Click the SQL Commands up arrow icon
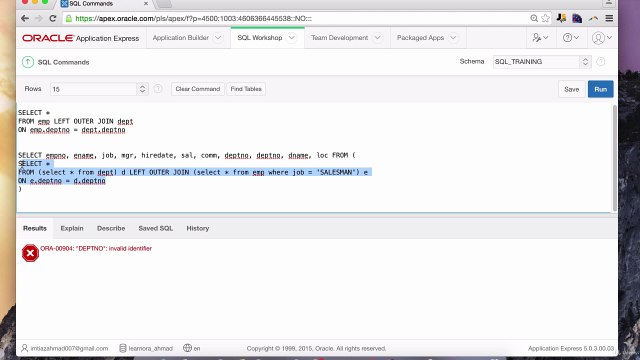The height and width of the screenshot is (360, 640). [28, 62]
